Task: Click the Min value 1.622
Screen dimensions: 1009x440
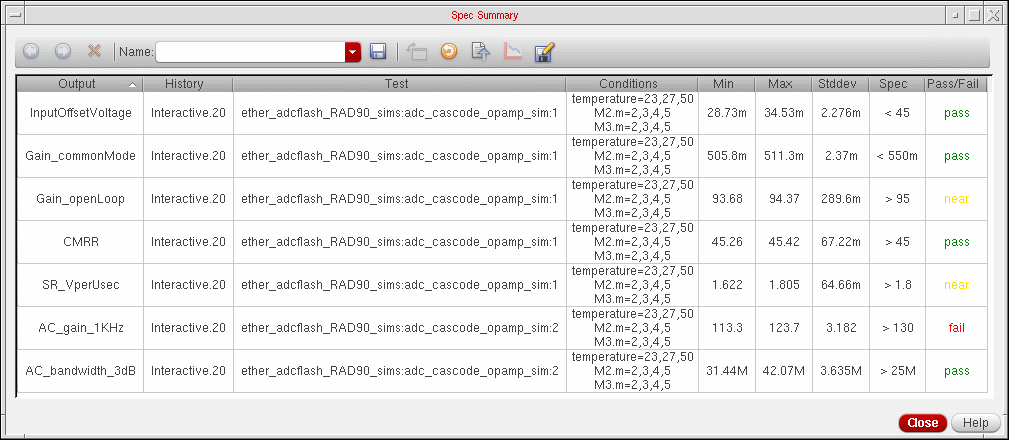Action: pos(727,285)
